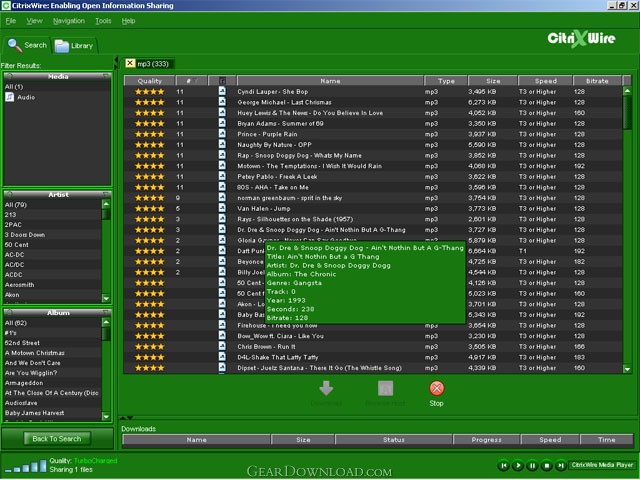The height and width of the screenshot is (480, 640).
Task: Sort results by Name column
Action: click(x=330, y=81)
